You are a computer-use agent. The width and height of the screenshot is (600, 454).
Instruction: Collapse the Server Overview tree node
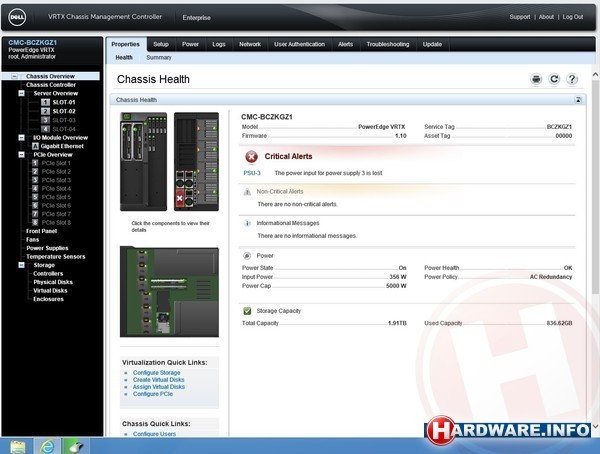(21, 93)
